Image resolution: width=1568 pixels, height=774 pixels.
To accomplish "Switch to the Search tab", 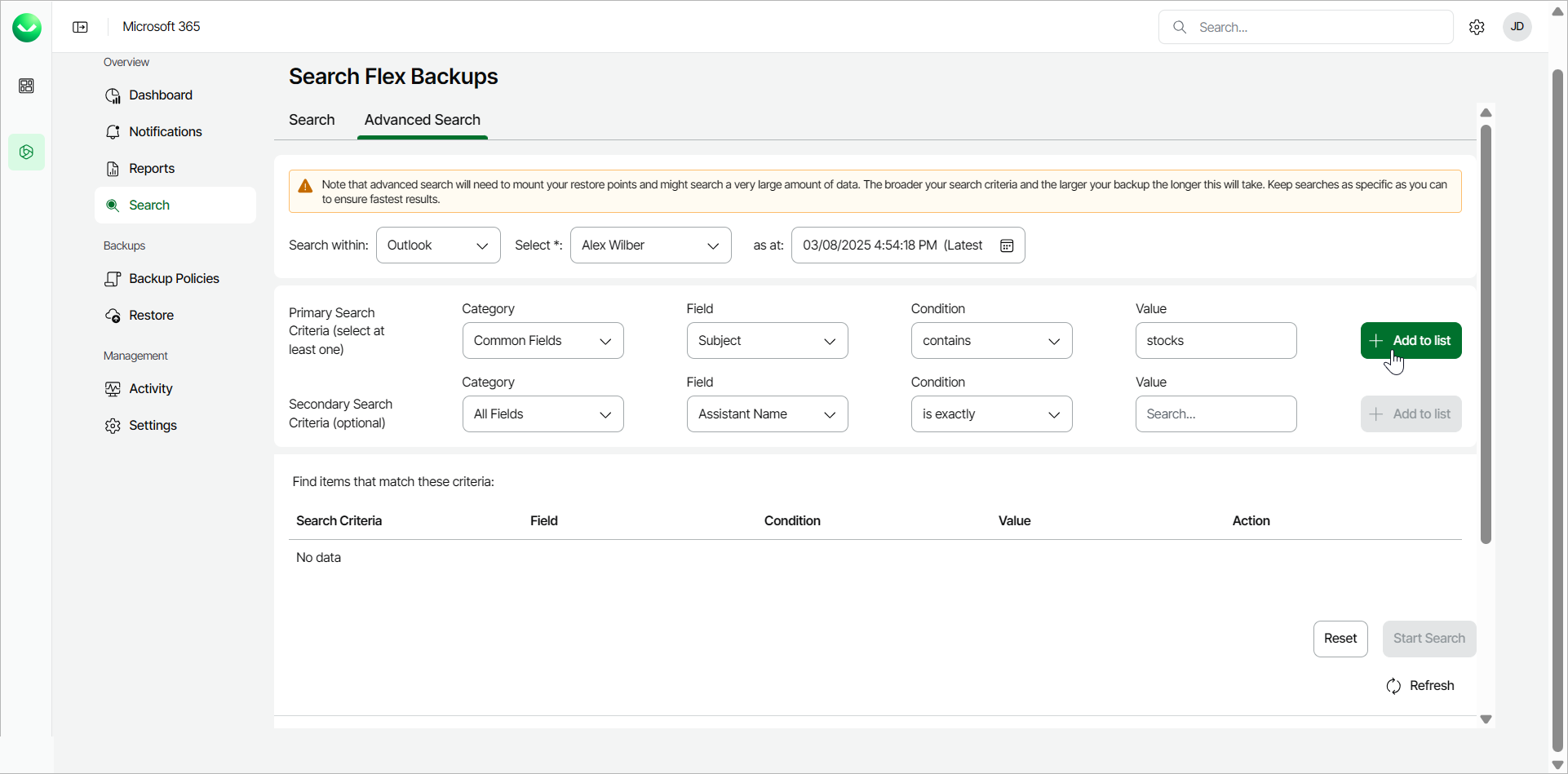I will point(312,120).
